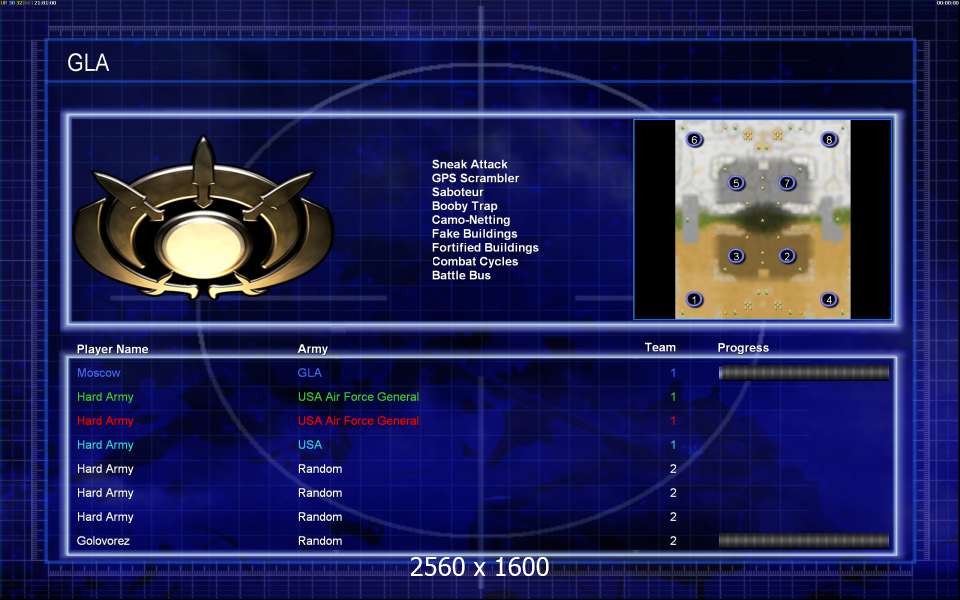Screen dimensions: 960x600
Task: Click the Battle Bus entry
Action: (461, 275)
